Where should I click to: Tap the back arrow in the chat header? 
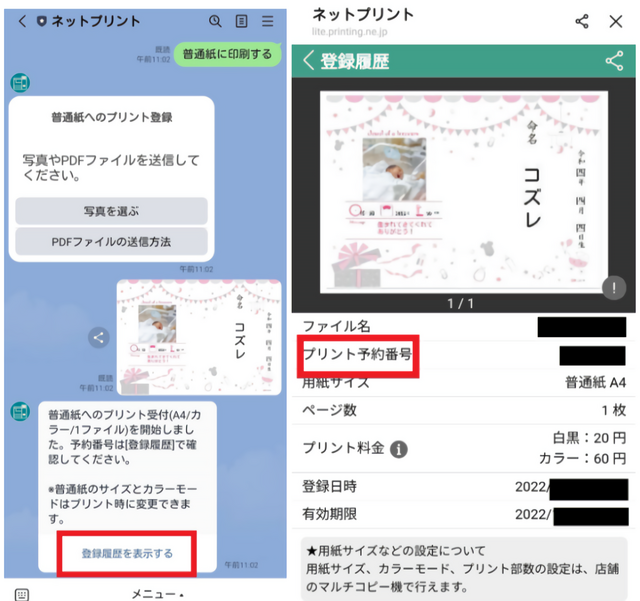tap(22, 21)
